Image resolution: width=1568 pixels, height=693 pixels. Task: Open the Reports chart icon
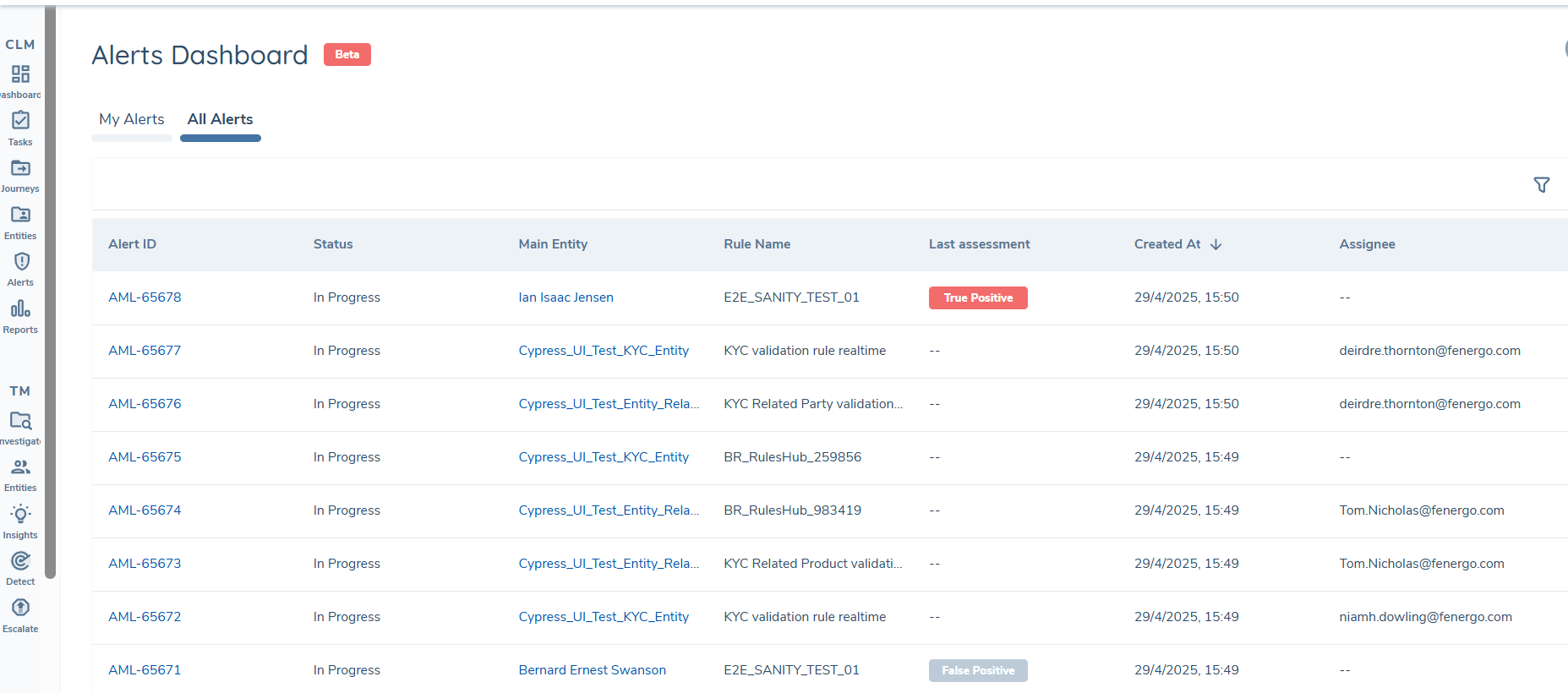point(20,309)
